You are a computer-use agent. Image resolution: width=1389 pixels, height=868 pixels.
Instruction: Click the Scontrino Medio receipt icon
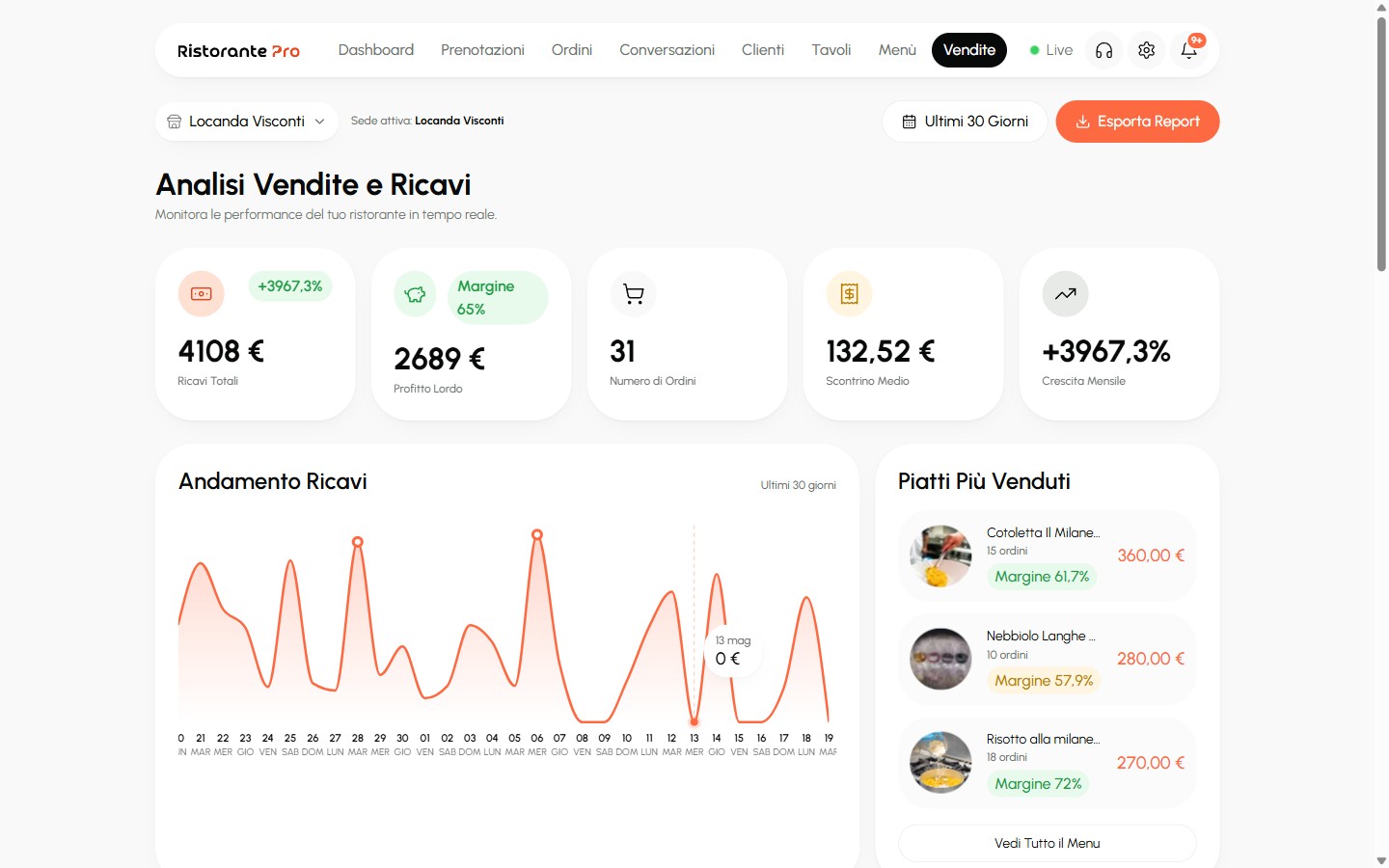[850, 293]
